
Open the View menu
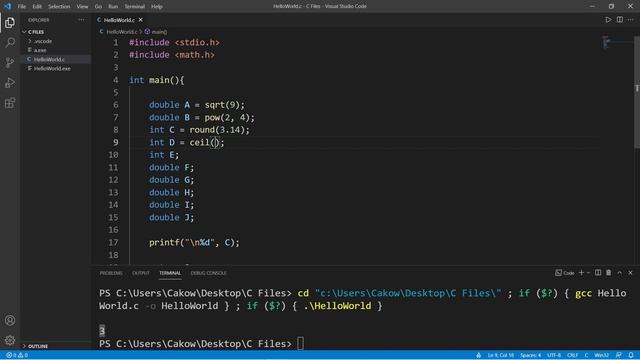82,7
